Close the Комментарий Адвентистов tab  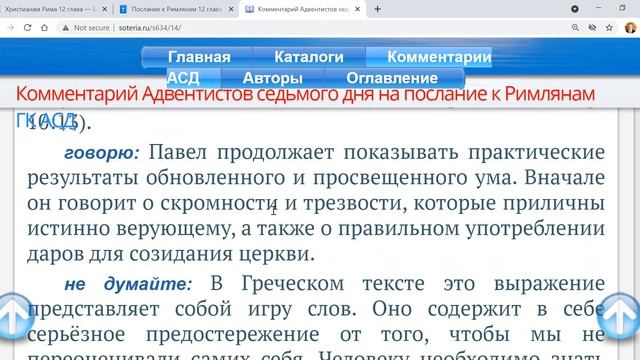click(358, 9)
